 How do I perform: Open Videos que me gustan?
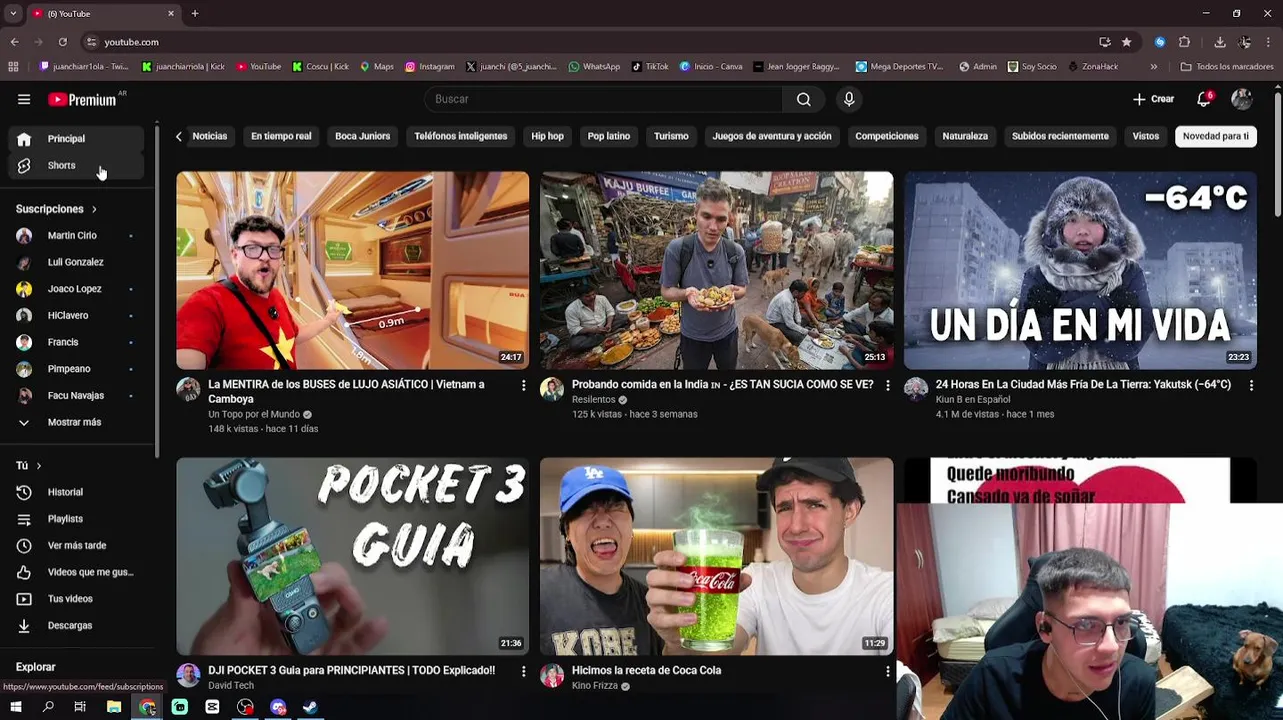click(76, 572)
